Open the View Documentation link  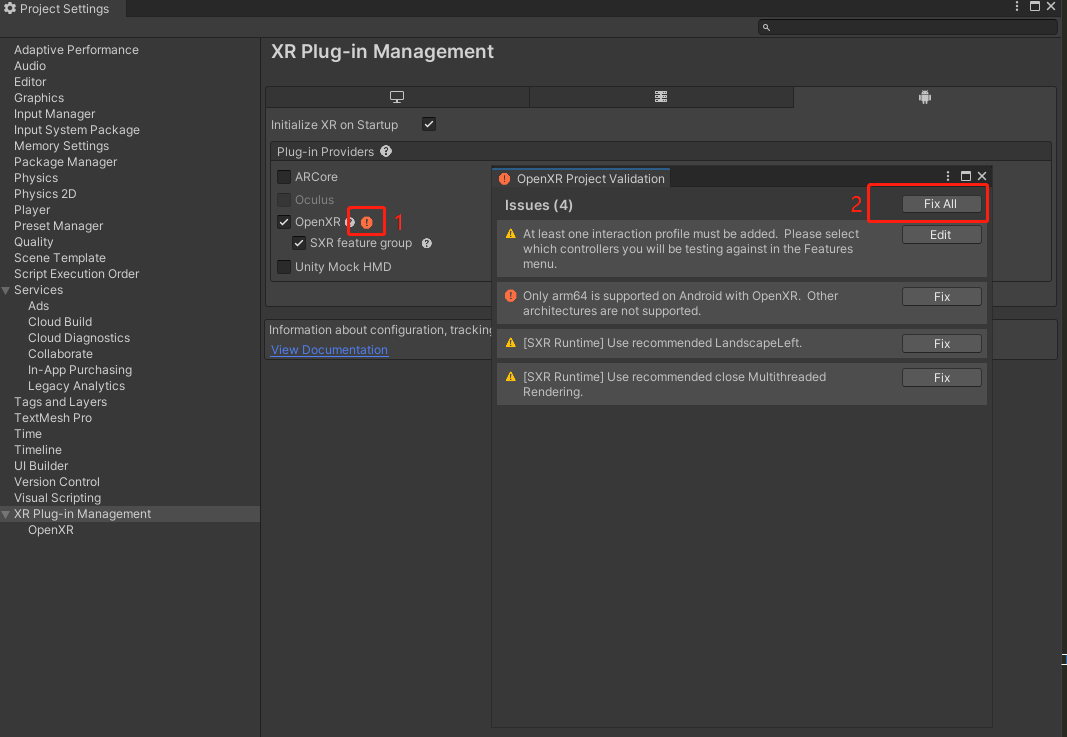point(329,350)
